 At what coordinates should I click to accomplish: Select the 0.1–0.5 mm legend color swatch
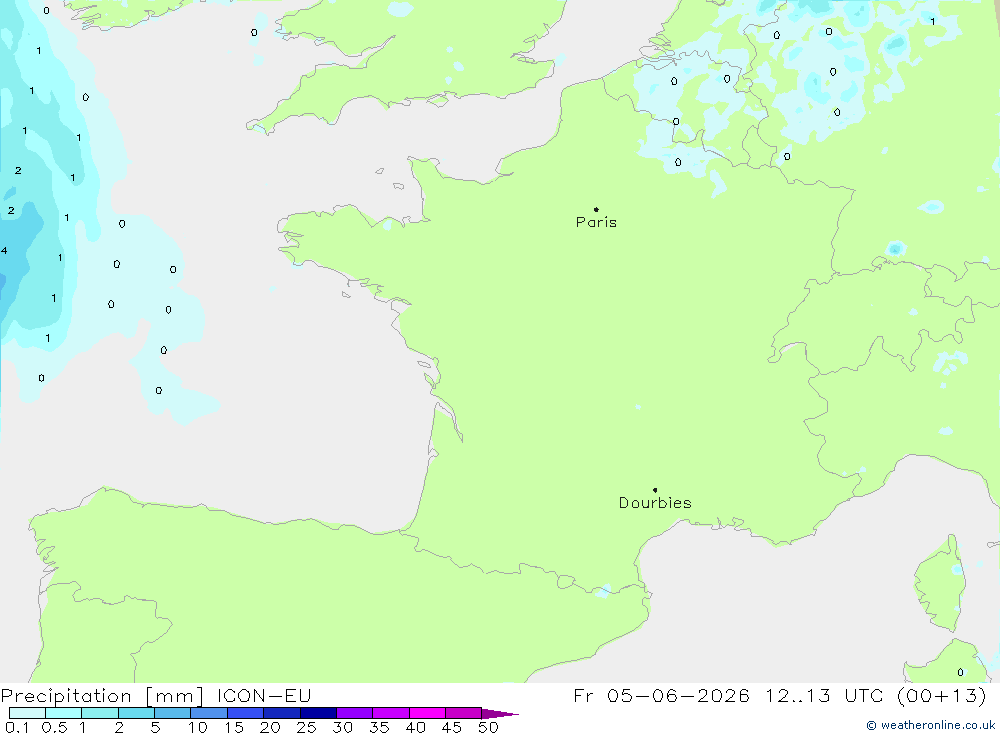27,713
